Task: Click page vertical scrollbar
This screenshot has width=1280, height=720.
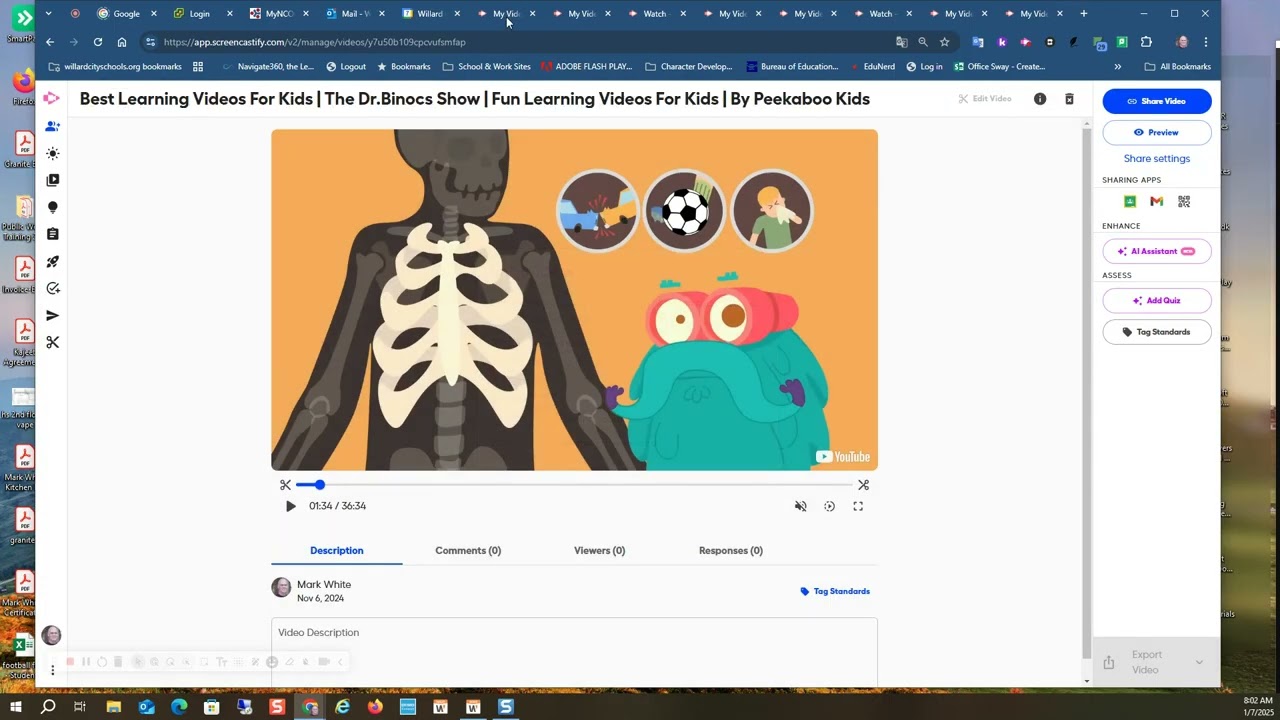Action: point(1087,392)
